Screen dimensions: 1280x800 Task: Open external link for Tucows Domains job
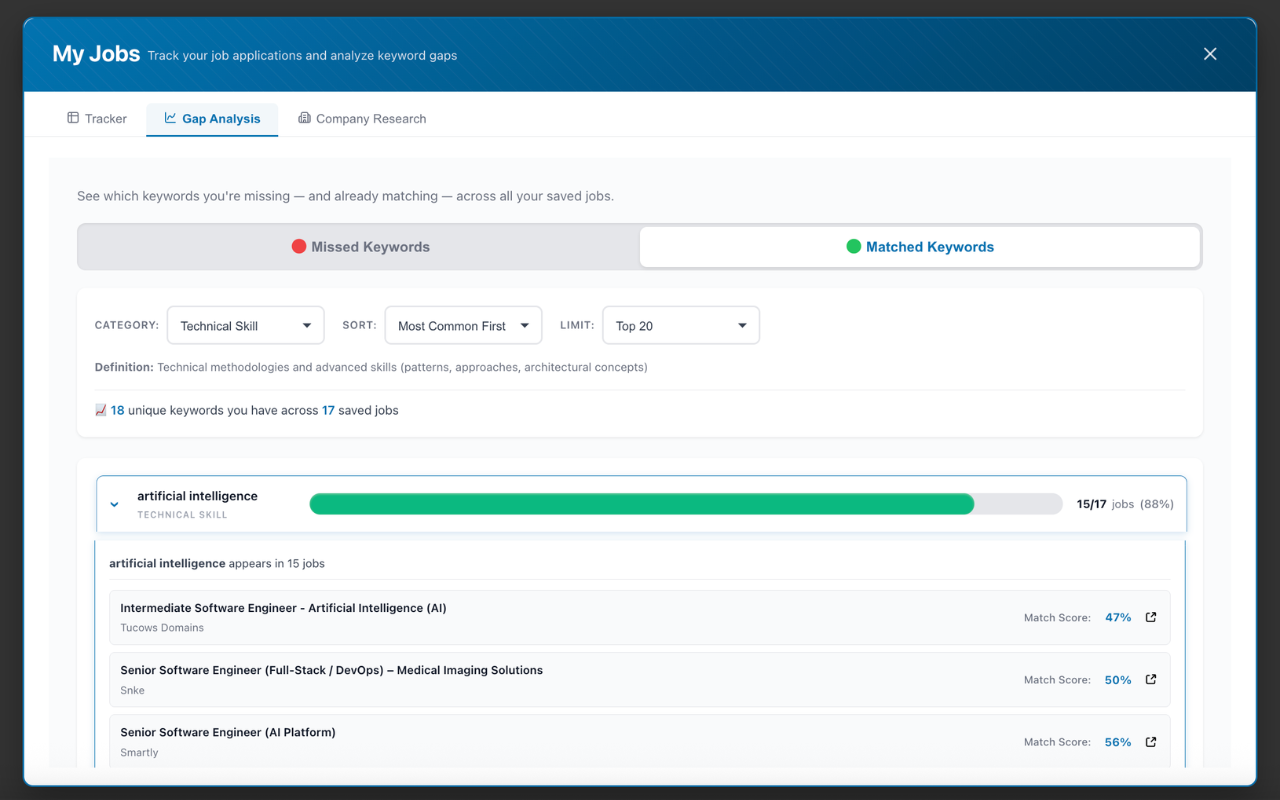coord(1151,617)
